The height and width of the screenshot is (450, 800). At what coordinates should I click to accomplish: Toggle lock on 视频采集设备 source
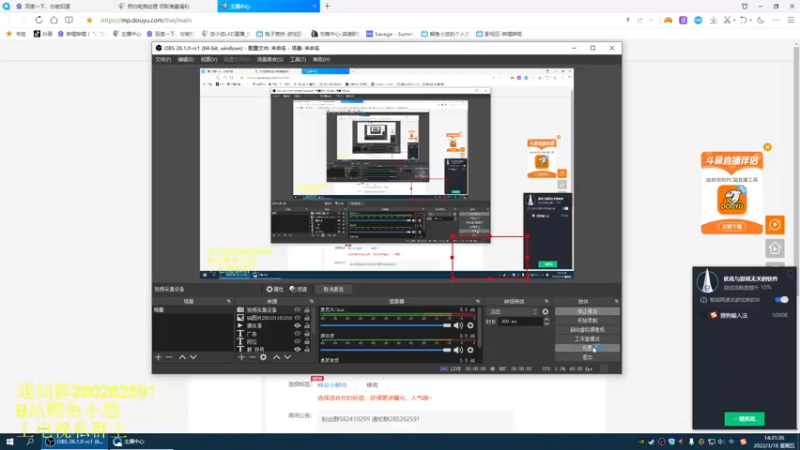point(307,310)
